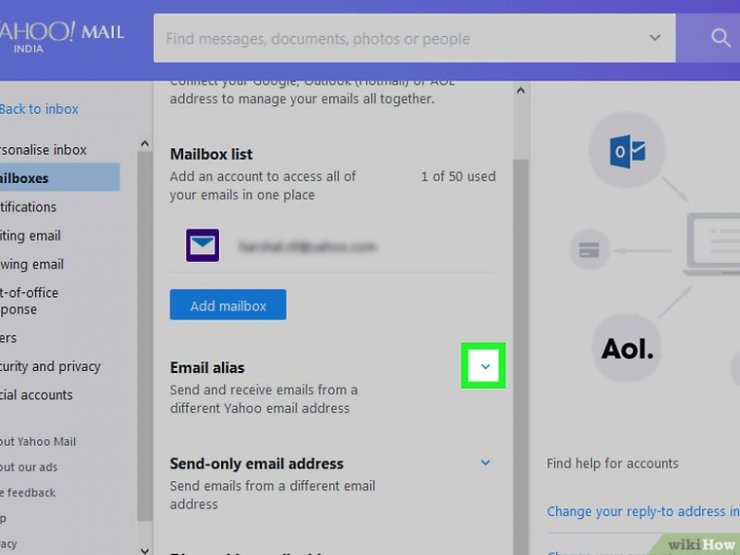Go back to inbox link
This screenshot has width=740, height=555.
[x=39, y=109]
